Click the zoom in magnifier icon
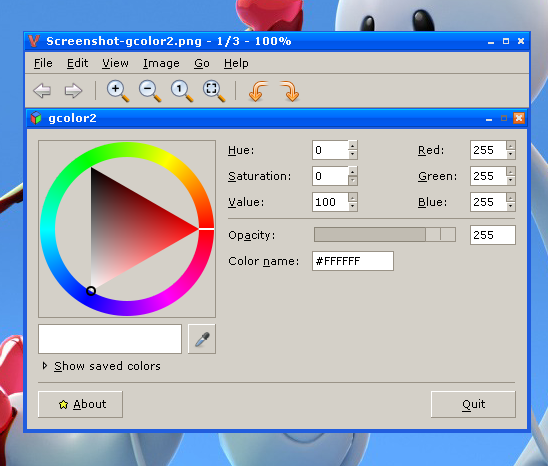 tap(118, 91)
